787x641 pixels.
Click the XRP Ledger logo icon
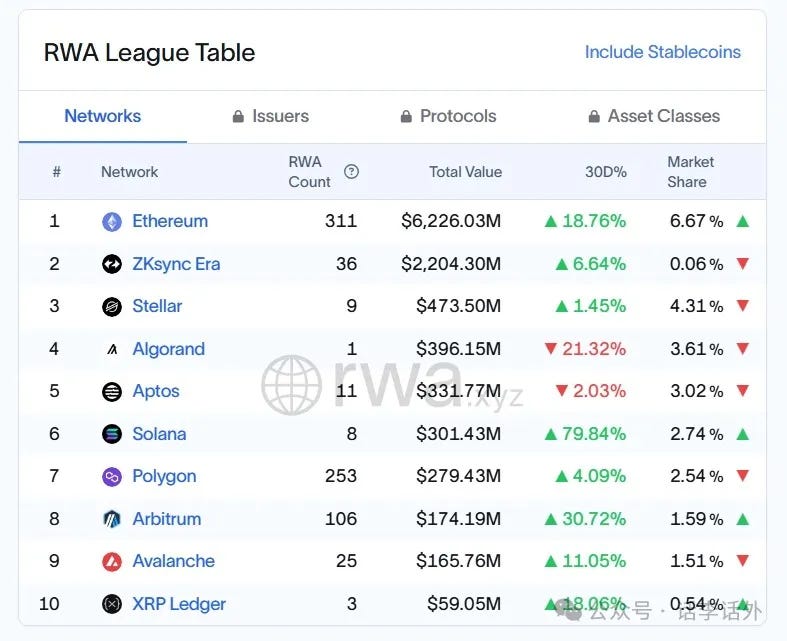[x=112, y=604]
